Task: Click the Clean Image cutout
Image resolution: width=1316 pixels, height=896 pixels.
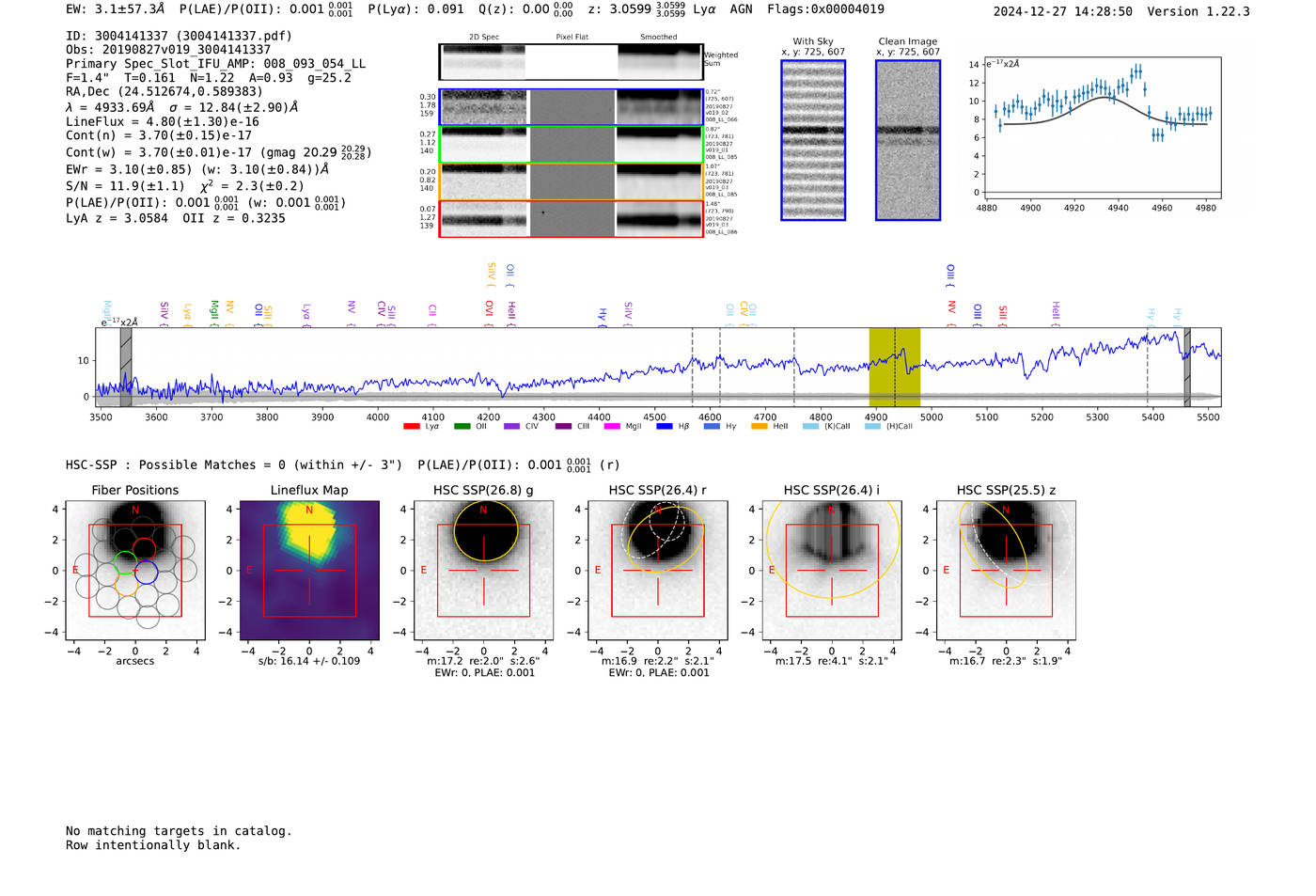Action: click(x=908, y=140)
